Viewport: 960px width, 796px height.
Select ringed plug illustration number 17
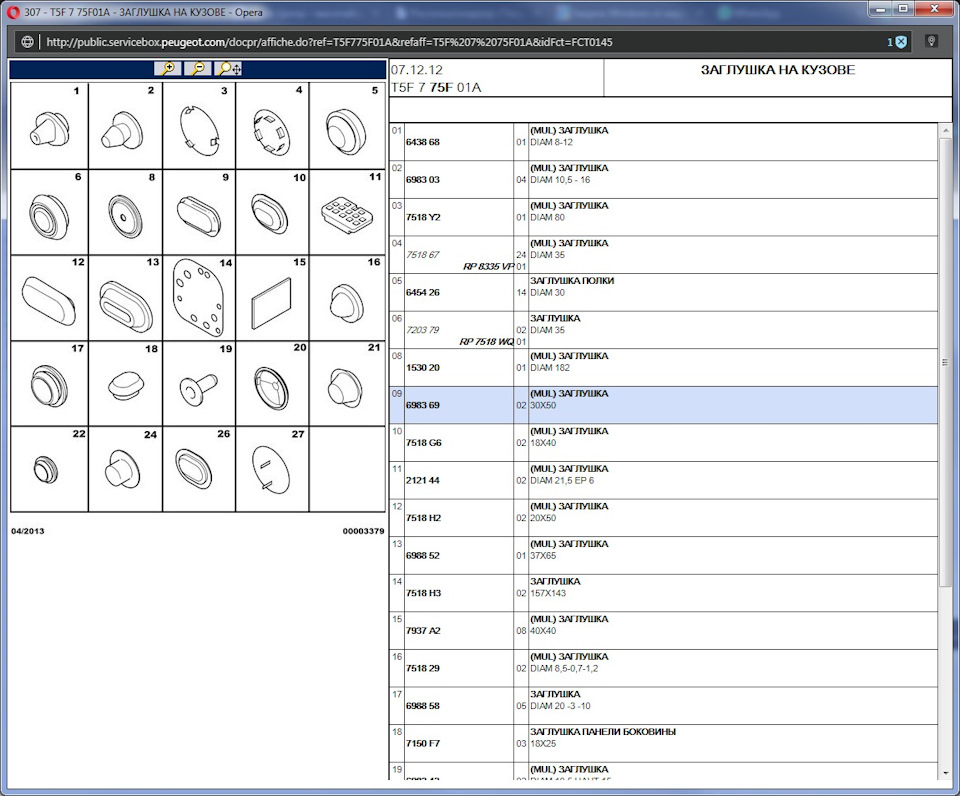click(50, 384)
